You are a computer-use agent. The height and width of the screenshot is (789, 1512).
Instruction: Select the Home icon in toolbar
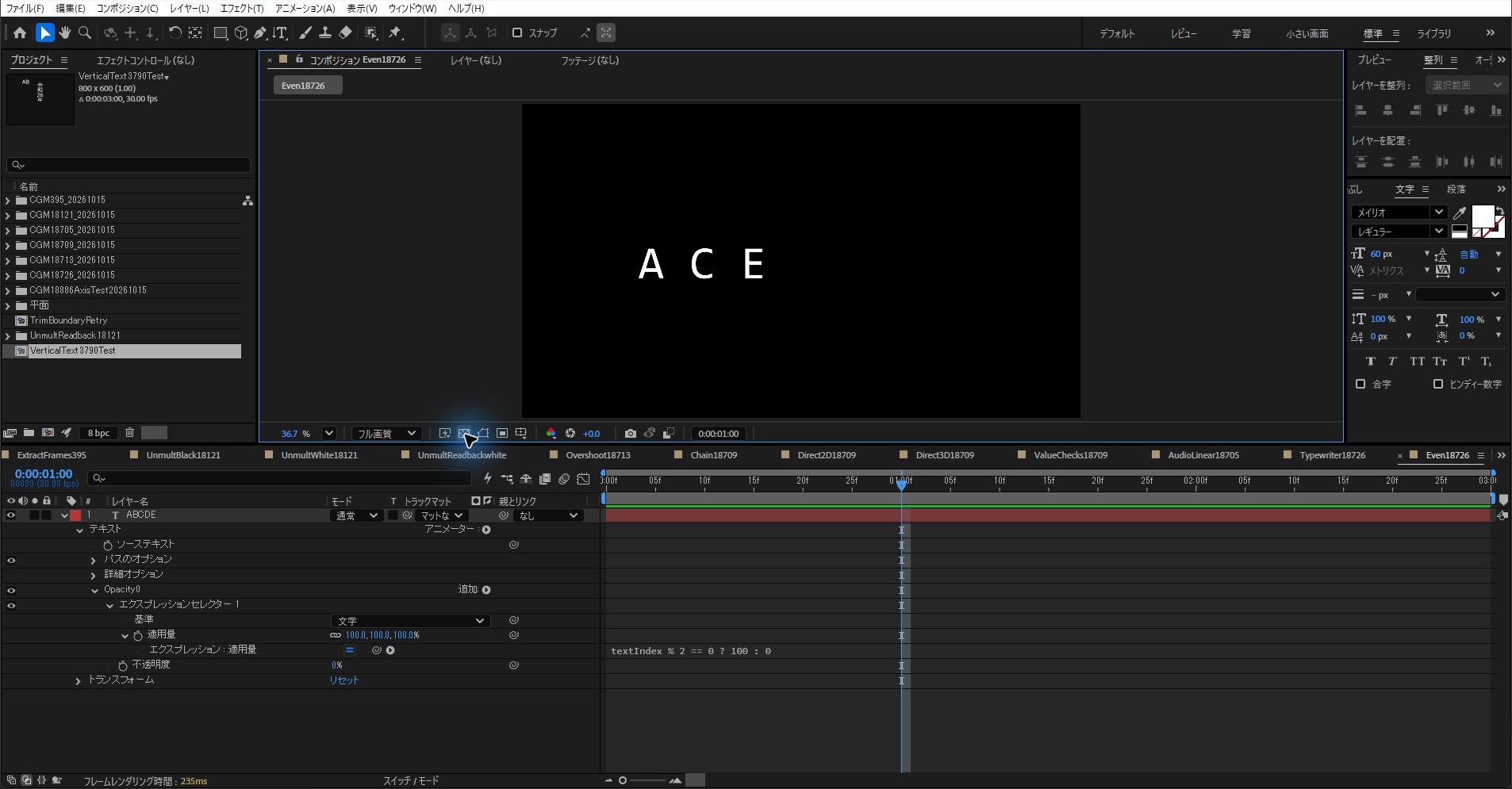pyautogui.click(x=20, y=33)
